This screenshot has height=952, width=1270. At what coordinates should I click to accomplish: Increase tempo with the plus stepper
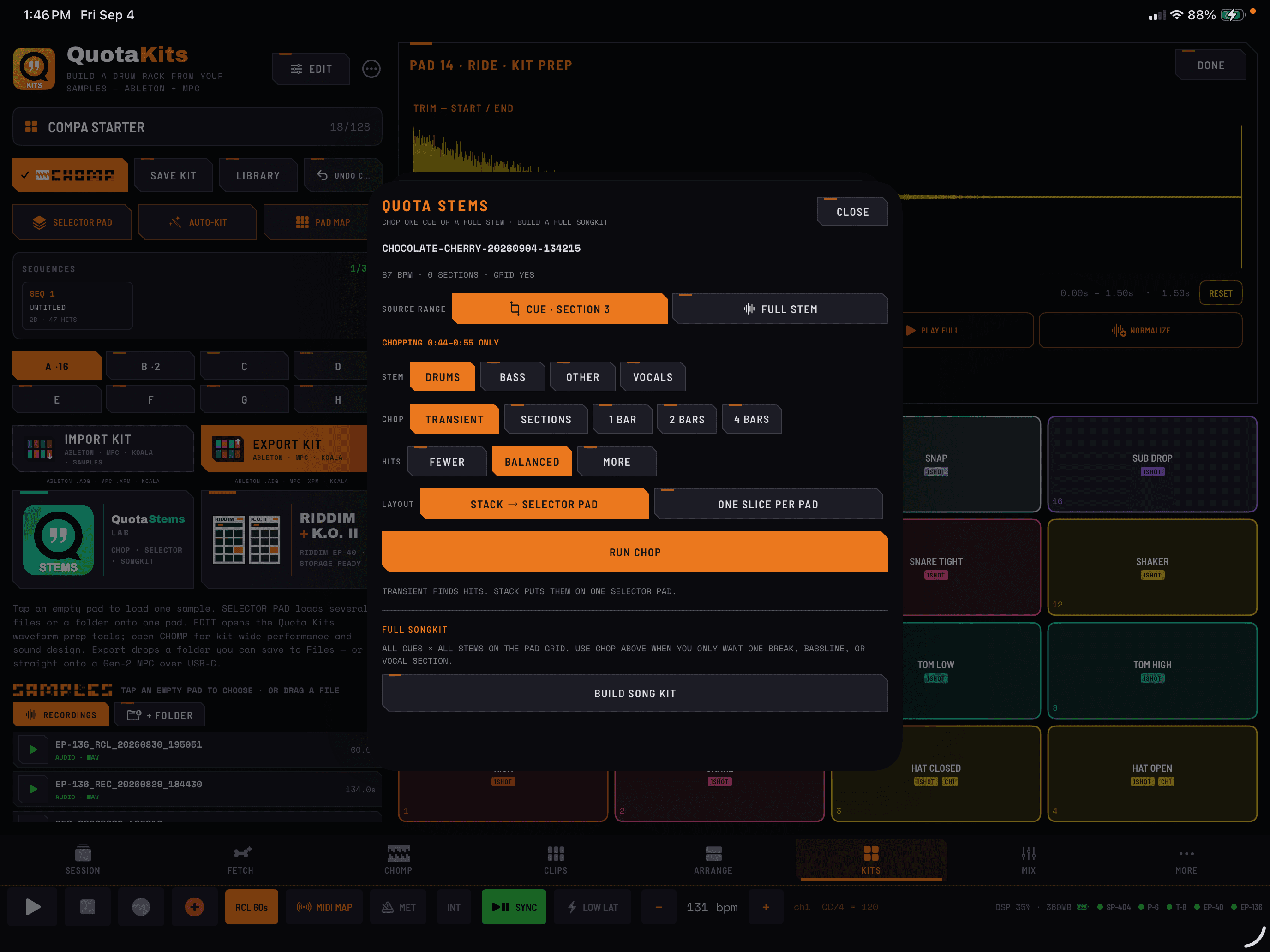(x=765, y=907)
